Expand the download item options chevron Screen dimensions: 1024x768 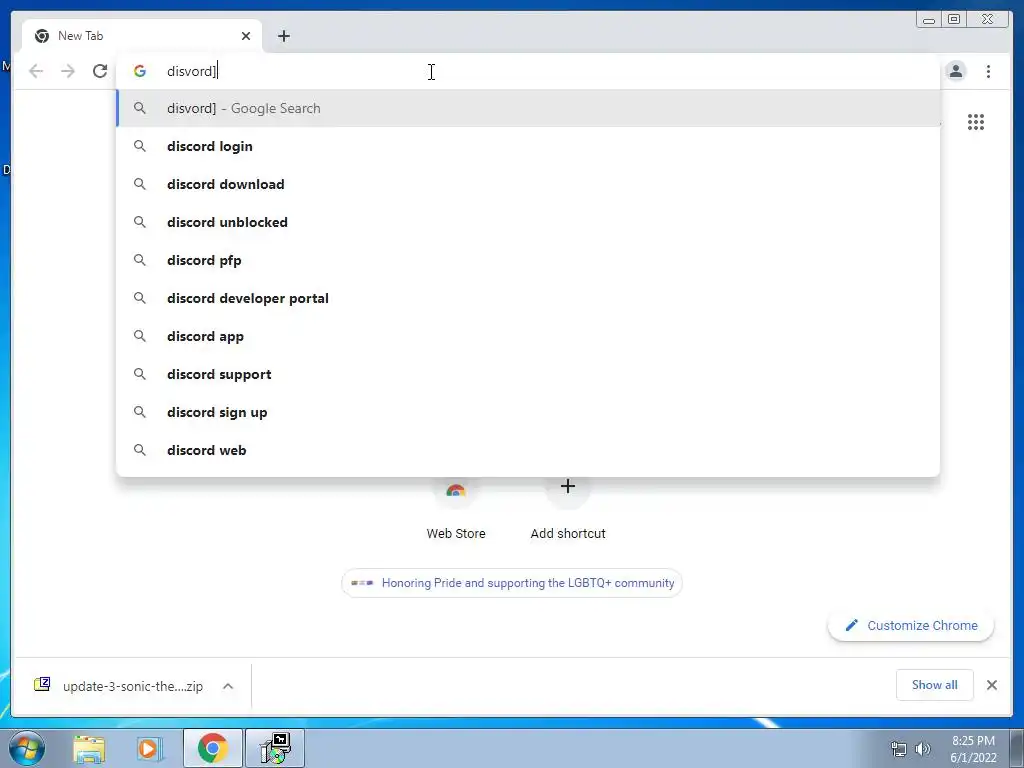(228, 686)
